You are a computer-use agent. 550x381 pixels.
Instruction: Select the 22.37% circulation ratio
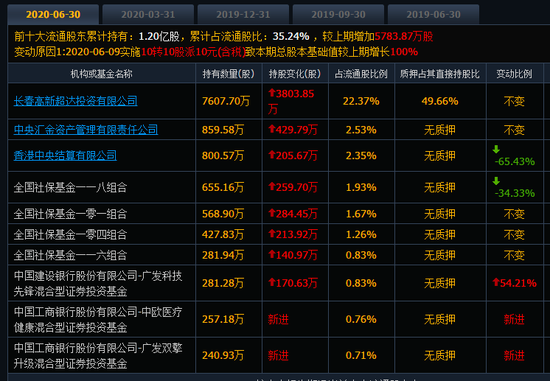point(361,101)
